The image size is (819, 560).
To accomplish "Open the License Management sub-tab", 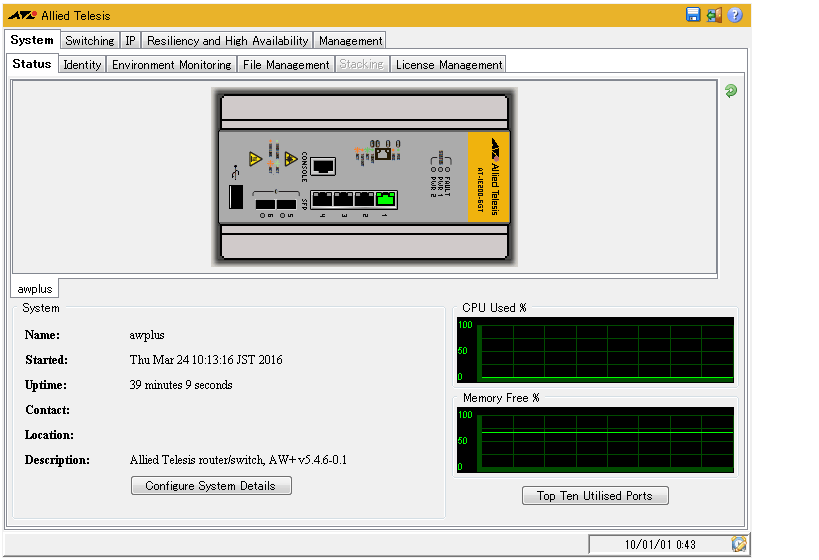I will pos(448,65).
